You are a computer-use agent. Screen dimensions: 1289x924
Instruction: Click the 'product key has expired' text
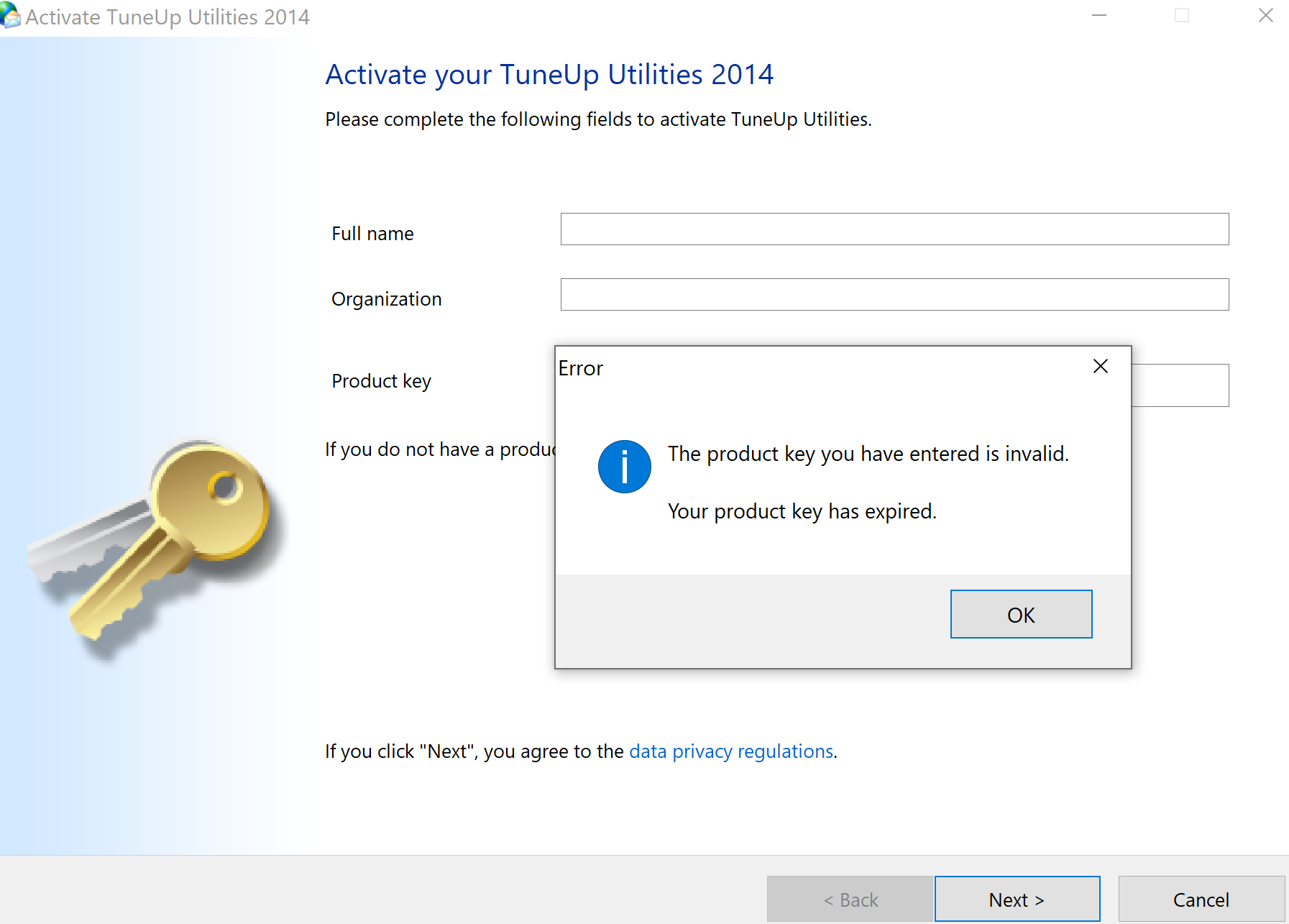click(x=802, y=511)
